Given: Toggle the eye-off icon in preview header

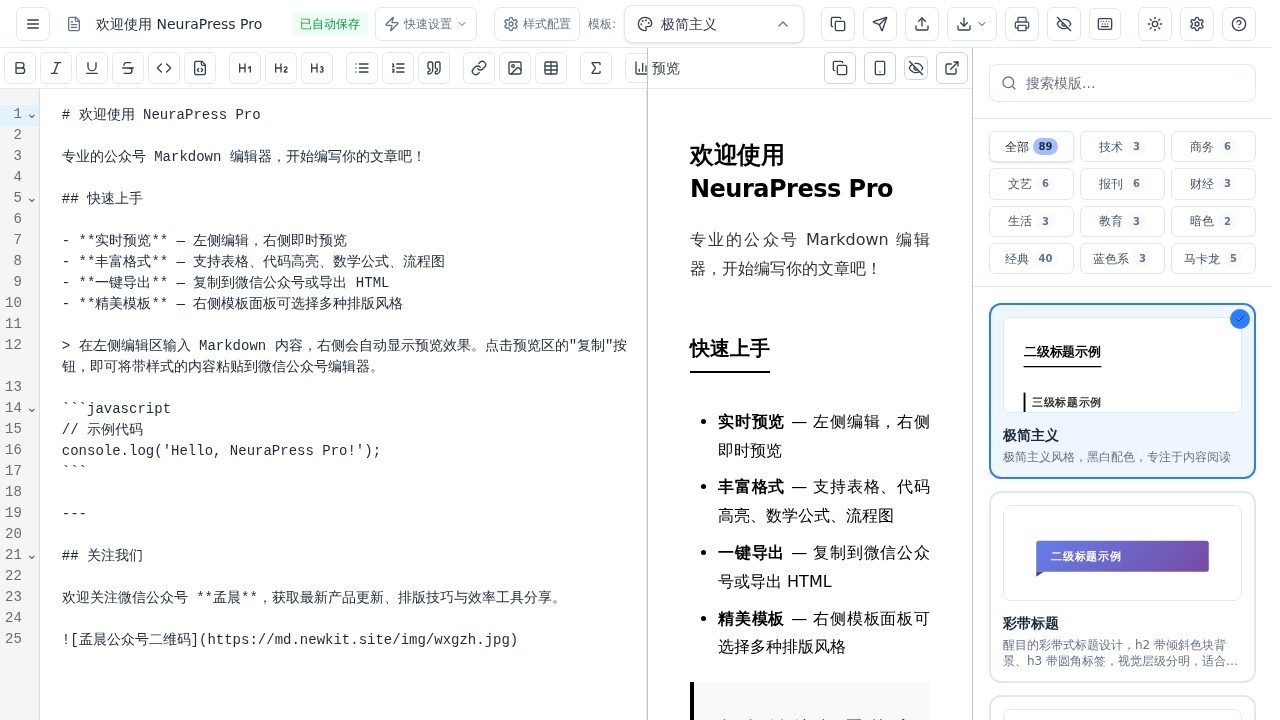Looking at the screenshot, I should [916, 68].
